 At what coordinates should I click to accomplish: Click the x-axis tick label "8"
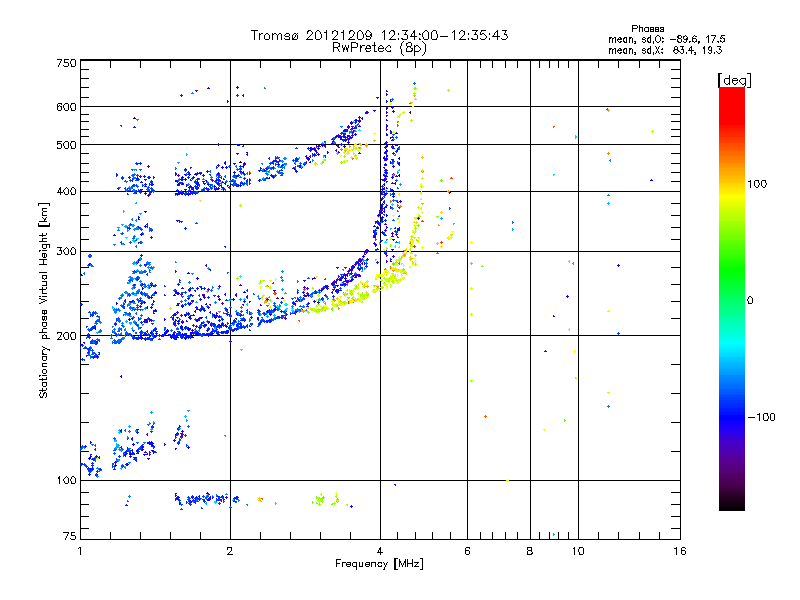click(x=530, y=551)
